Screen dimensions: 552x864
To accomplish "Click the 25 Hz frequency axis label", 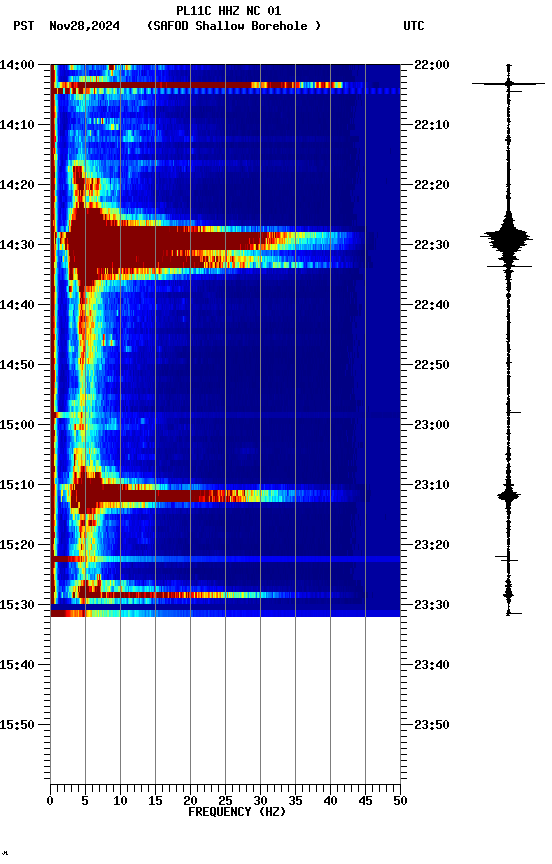I will (x=225, y=801).
